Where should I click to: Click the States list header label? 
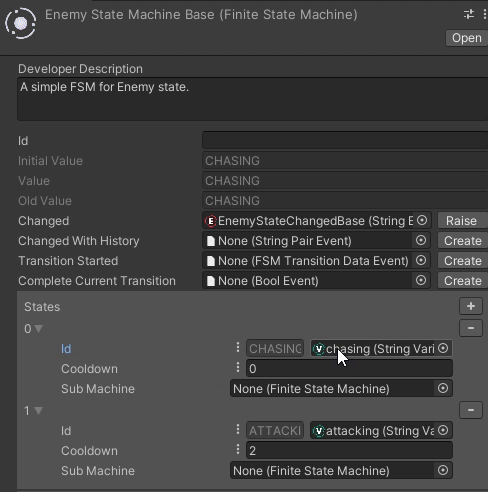(x=42, y=307)
